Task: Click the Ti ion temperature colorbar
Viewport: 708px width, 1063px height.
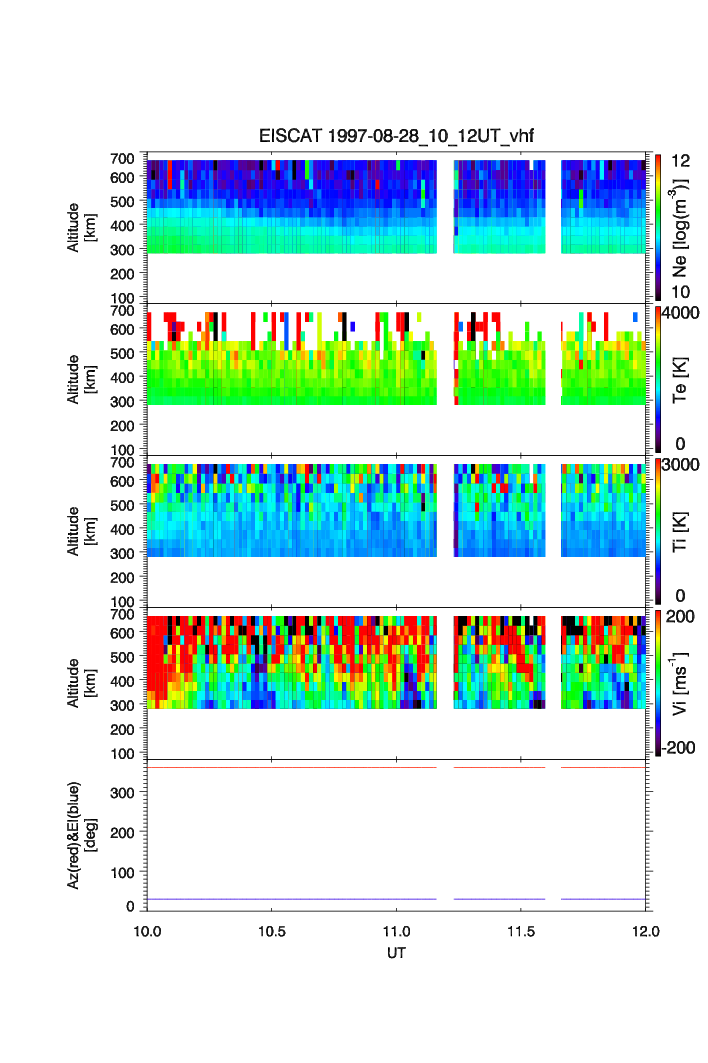Action: click(x=658, y=532)
